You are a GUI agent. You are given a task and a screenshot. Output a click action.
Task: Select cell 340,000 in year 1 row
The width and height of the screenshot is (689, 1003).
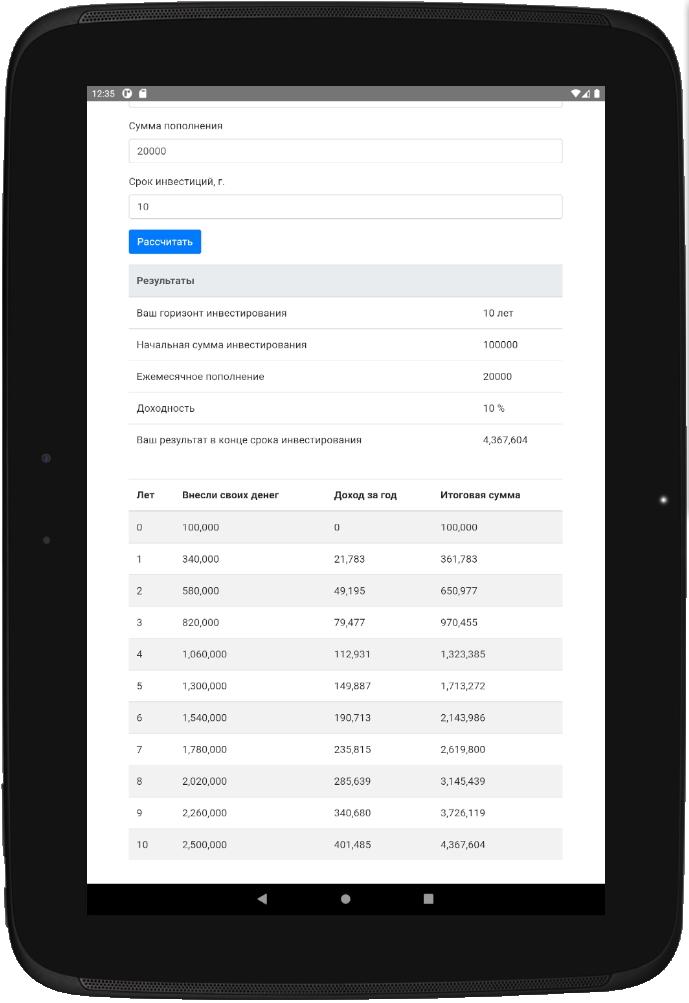coord(200,559)
